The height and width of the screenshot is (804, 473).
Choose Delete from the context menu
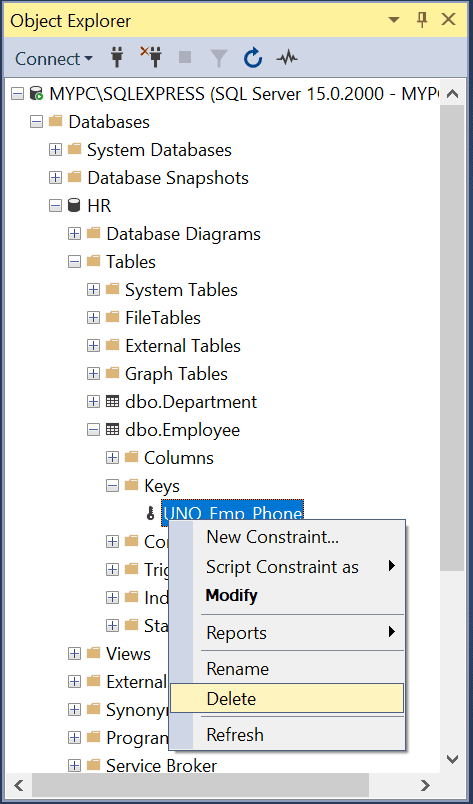287,698
